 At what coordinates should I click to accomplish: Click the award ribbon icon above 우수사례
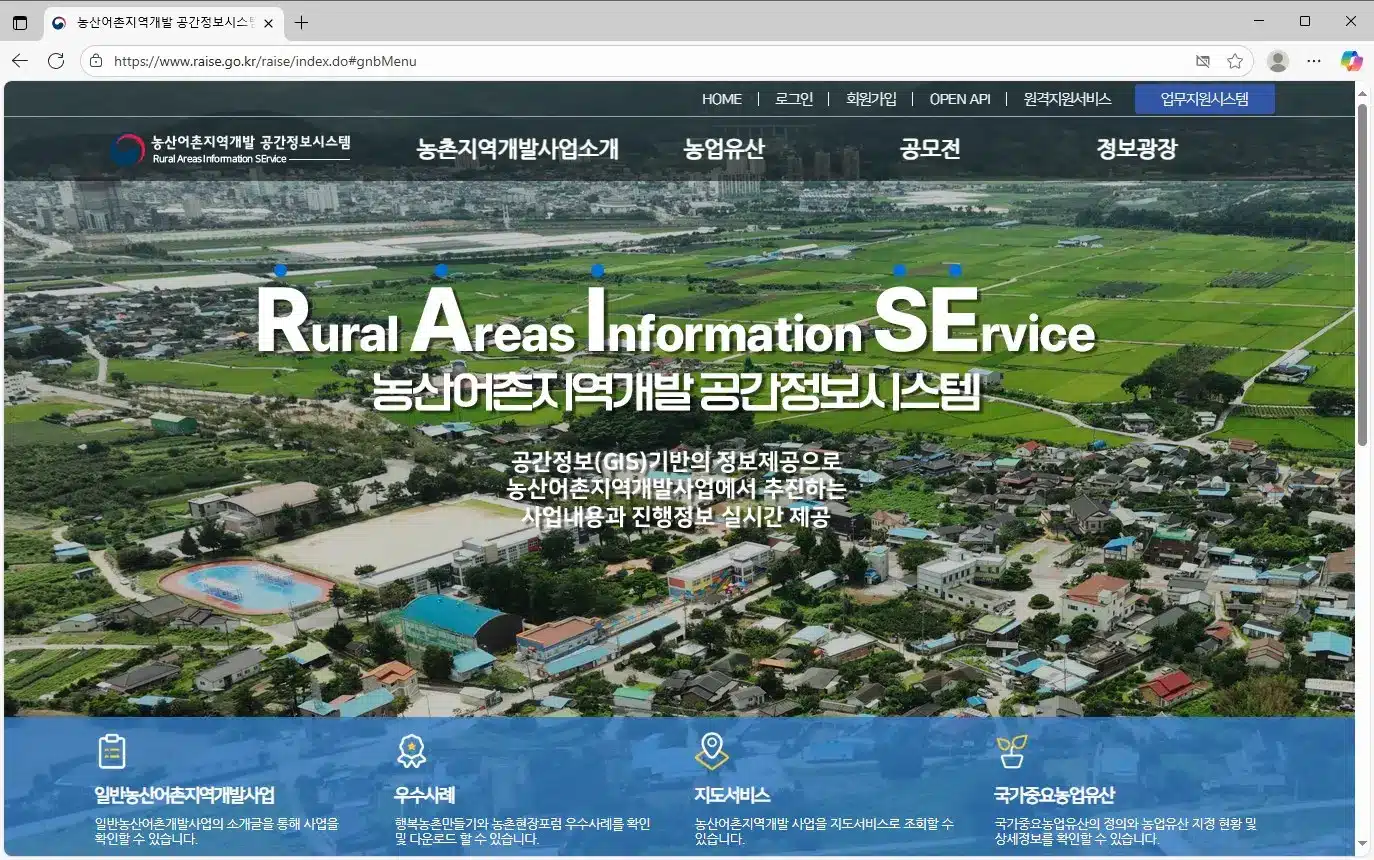click(x=411, y=751)
